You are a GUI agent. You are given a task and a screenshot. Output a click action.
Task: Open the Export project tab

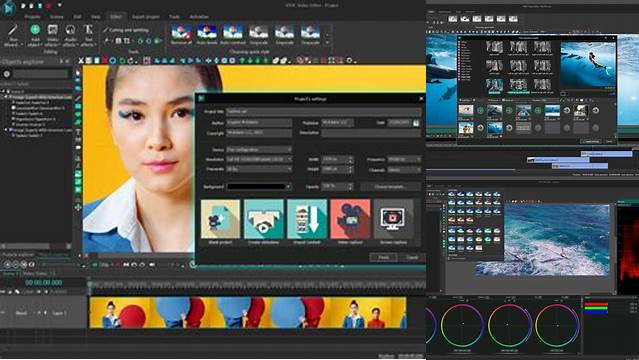[145, 17]
